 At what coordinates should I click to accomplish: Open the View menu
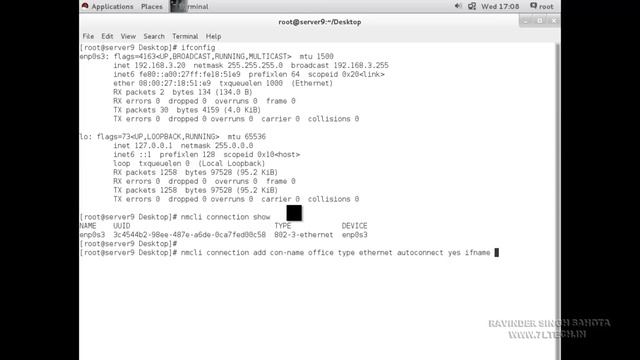(x=128, y=36)
